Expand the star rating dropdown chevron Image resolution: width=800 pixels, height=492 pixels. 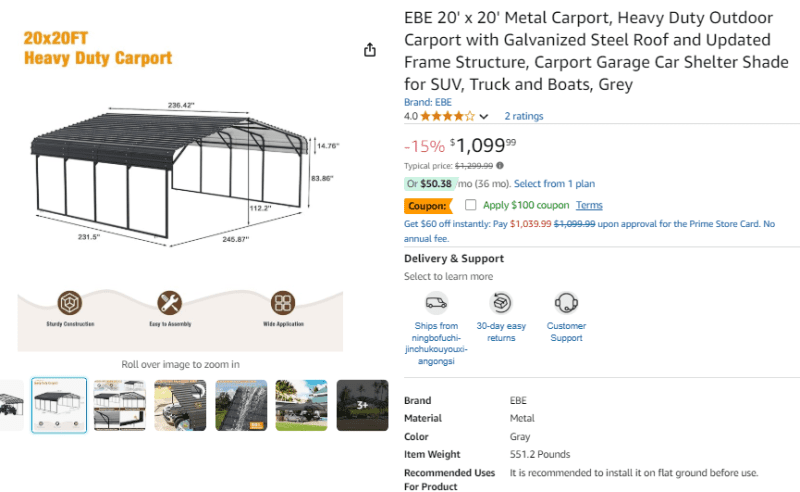click(x=484, y=116)
